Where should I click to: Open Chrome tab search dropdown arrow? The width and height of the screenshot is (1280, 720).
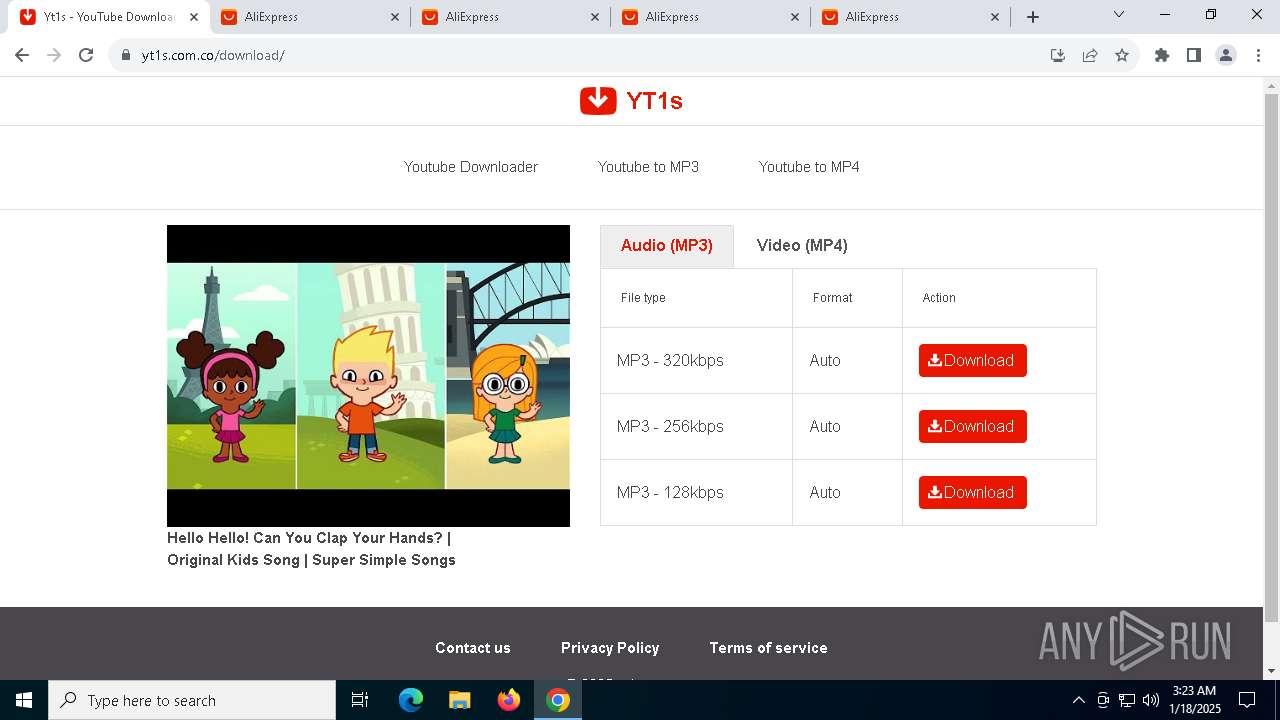1119,15
